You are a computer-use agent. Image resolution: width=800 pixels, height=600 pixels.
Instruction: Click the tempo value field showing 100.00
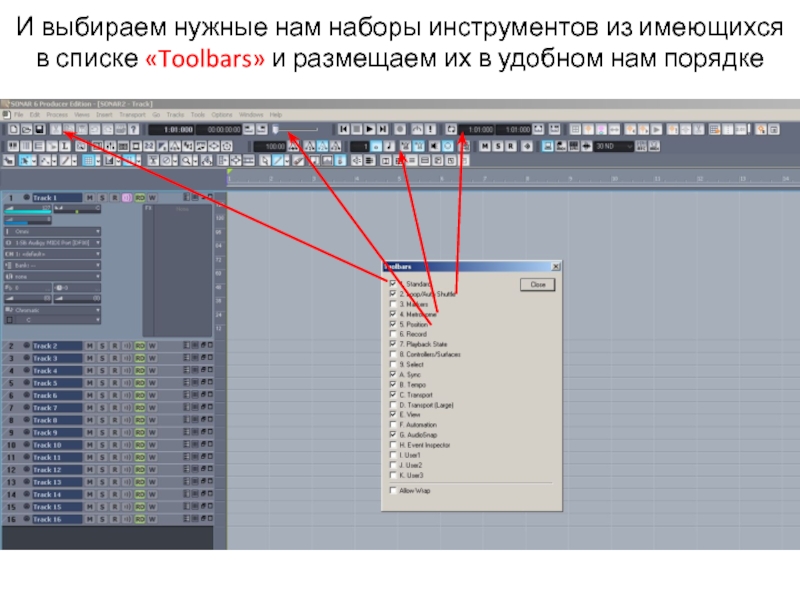(266, 146)
